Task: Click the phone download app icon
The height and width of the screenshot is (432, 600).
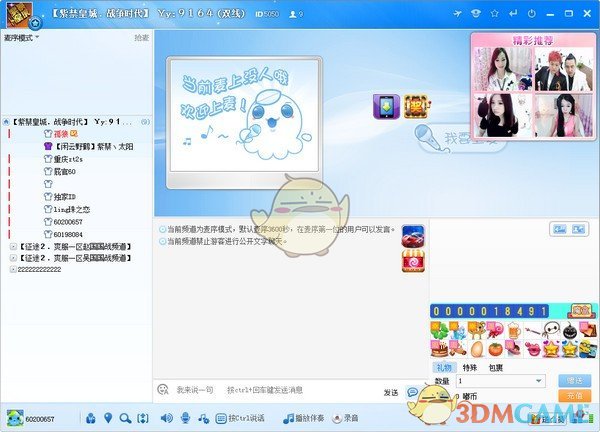Action: pyautogui.click(x=386, y=106)
